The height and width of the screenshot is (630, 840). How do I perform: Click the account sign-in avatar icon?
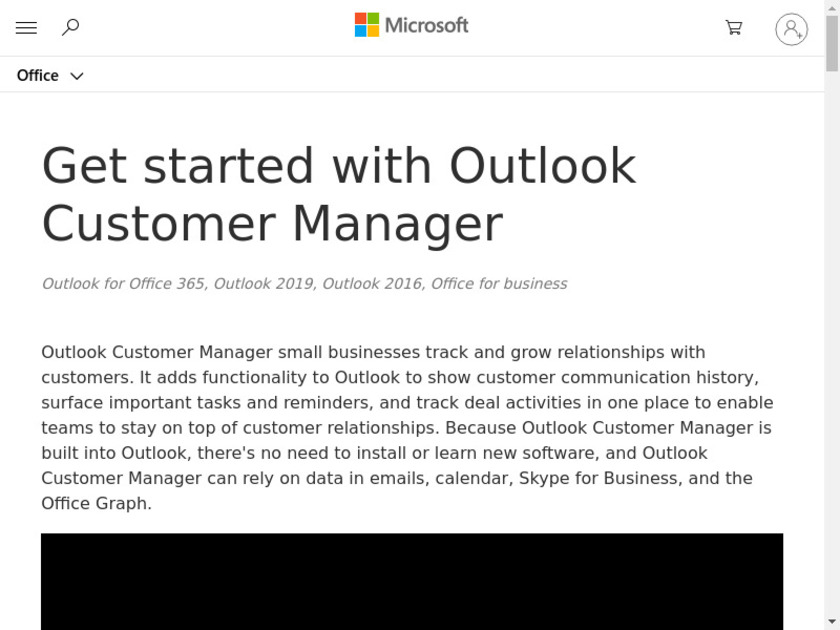[x=791, y=29]
